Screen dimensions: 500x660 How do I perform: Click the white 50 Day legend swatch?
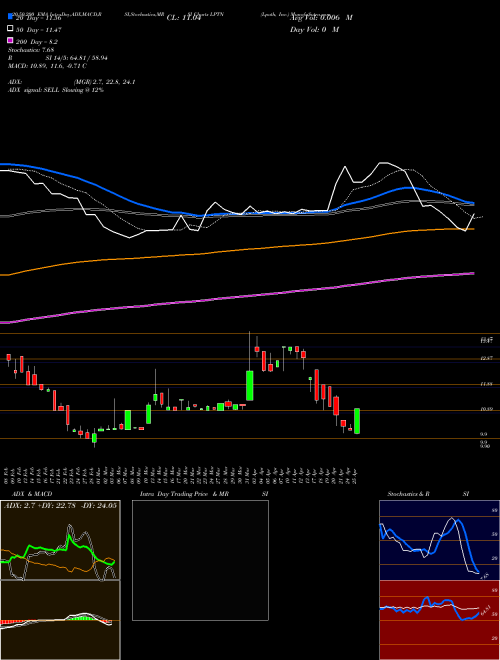[x=10, y=29]
